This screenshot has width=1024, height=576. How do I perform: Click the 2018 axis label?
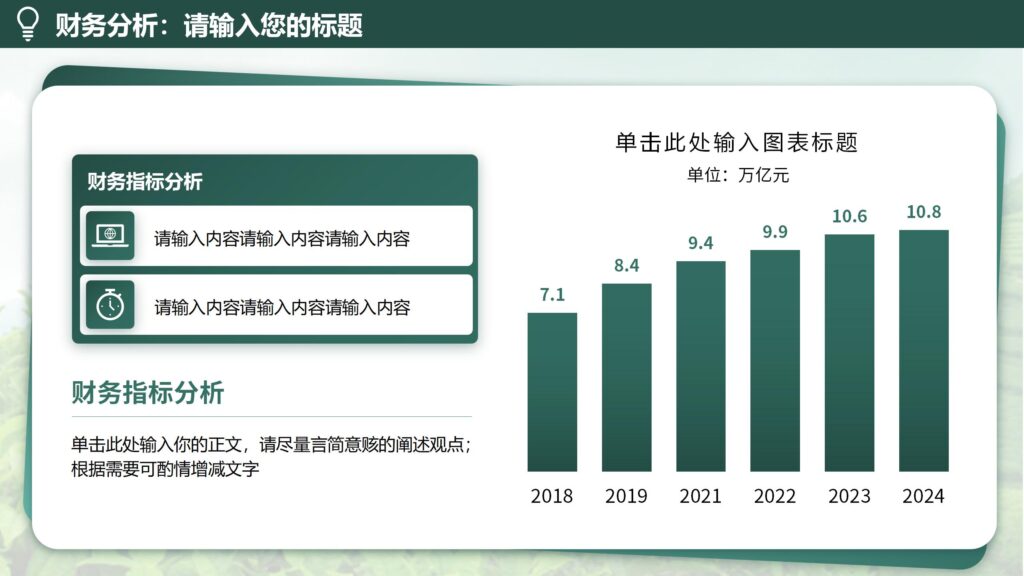[551, 495]
